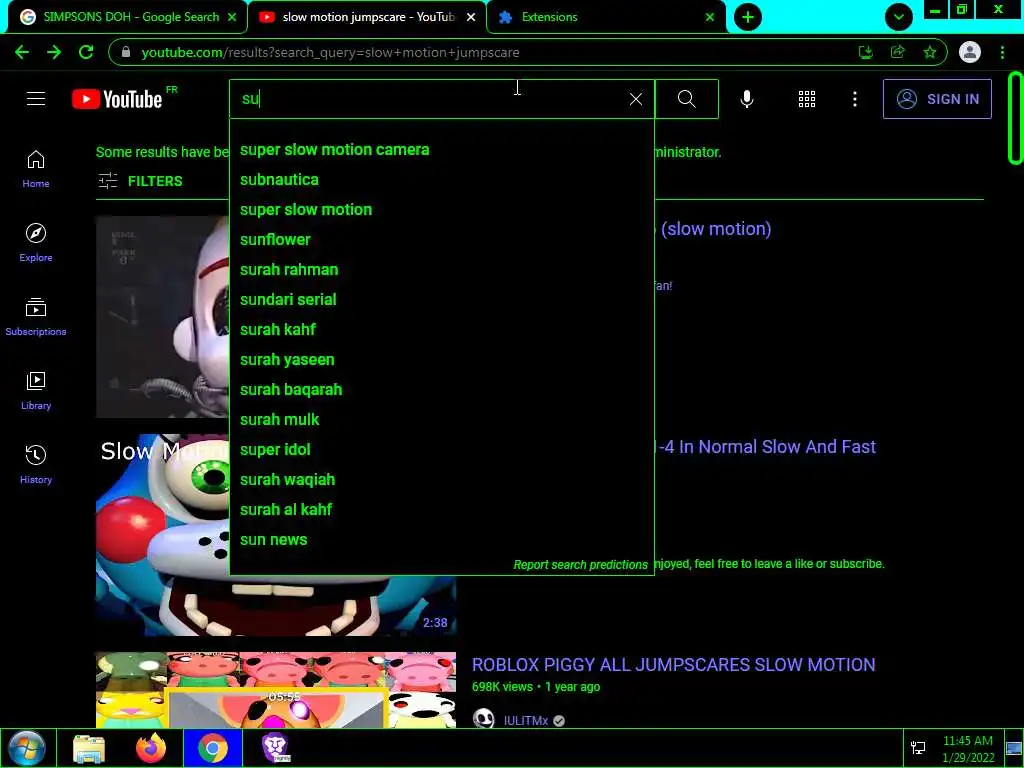Screen dimensions: 1024x768
Task: Open ROBLOX PIGGY ALL JUMPSCARES video title
Action: [673, 665]
